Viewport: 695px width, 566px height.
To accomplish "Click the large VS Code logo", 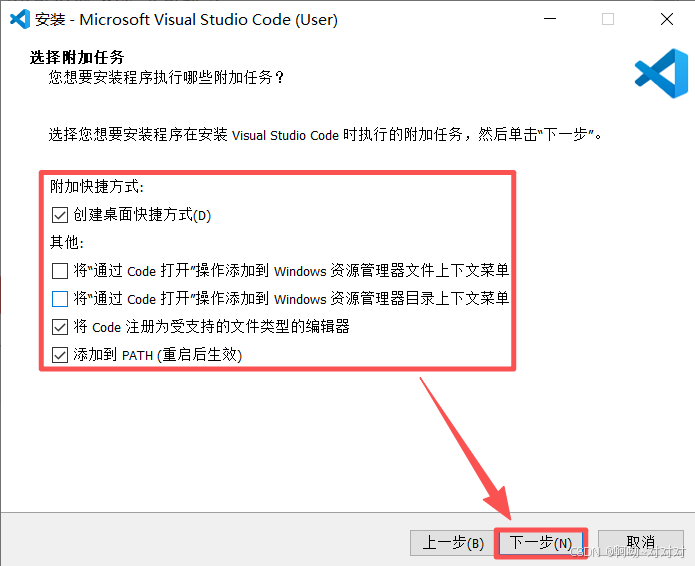I will click(661, 74).
